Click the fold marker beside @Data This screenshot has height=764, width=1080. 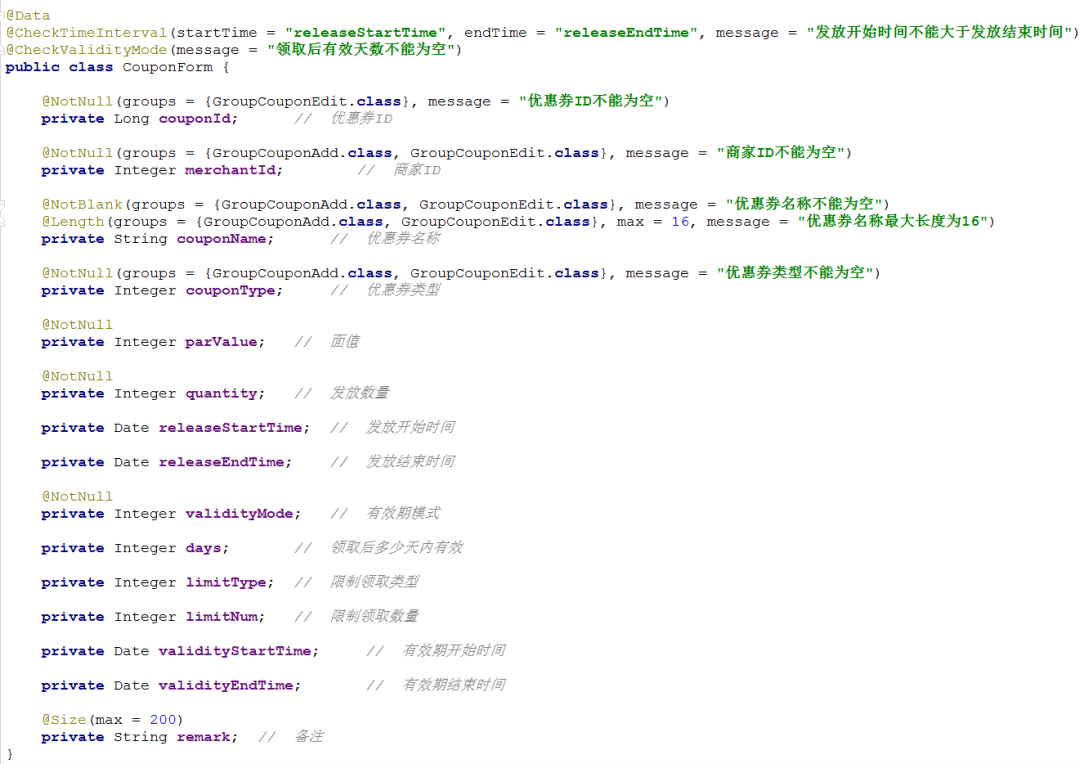tap(3, 14)
